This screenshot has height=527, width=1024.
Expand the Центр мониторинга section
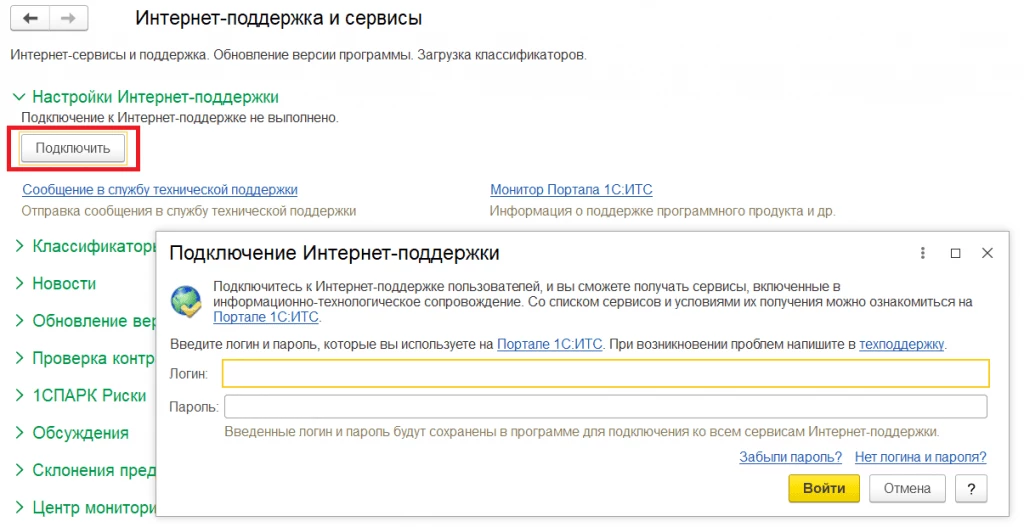85,507
